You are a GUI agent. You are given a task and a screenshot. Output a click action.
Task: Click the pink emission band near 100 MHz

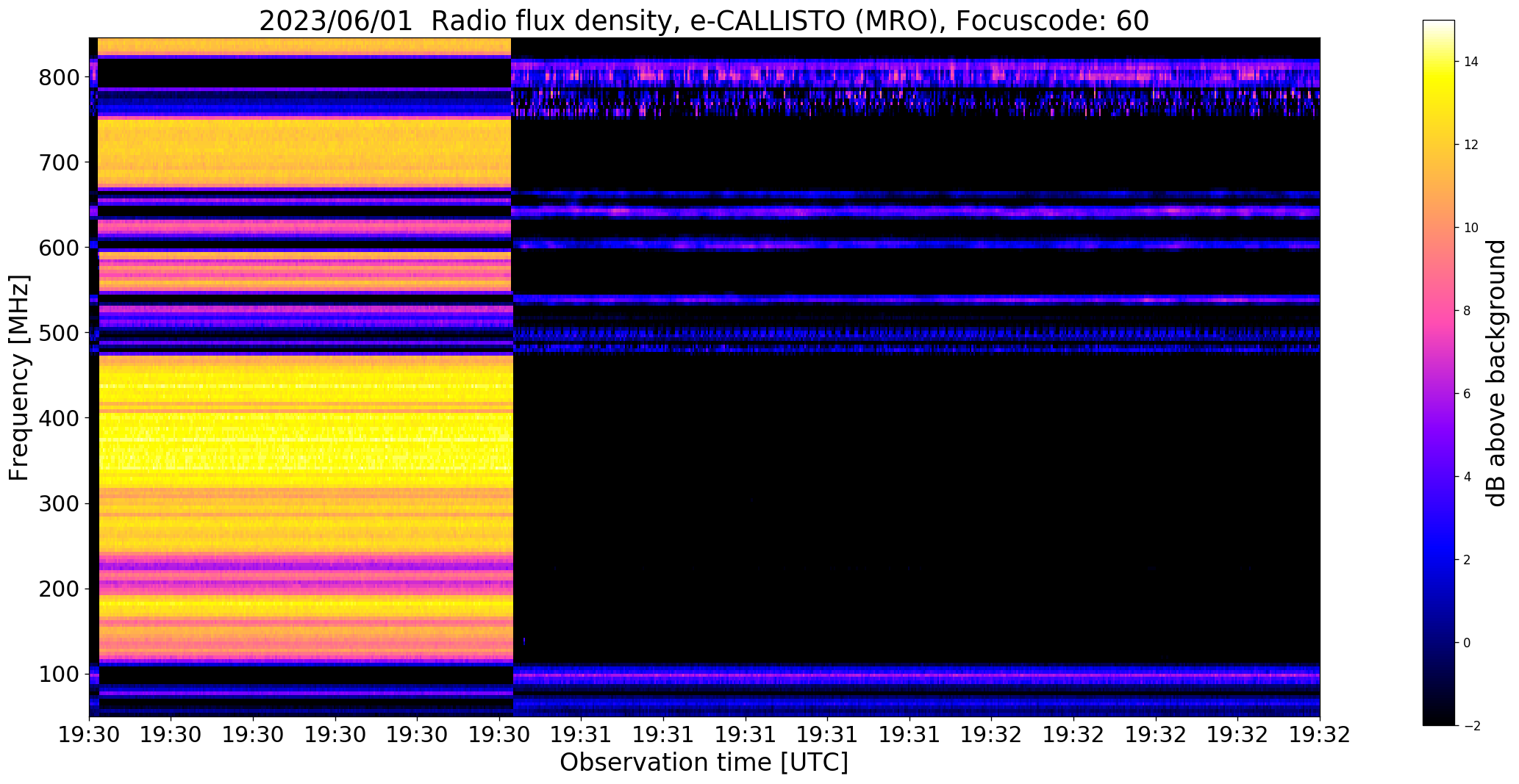[916, 675]
